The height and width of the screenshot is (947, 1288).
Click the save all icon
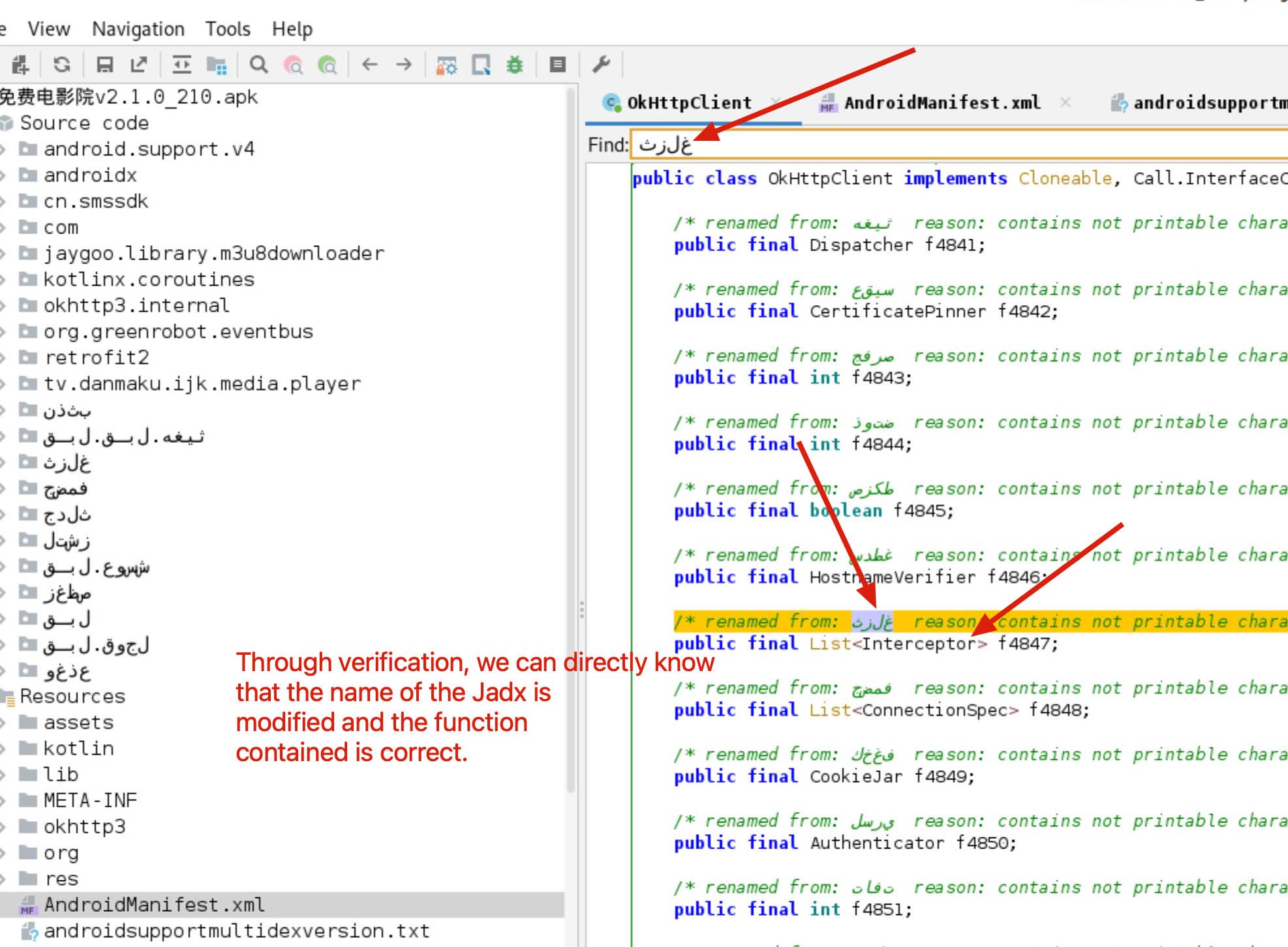[x=104, y=65]
